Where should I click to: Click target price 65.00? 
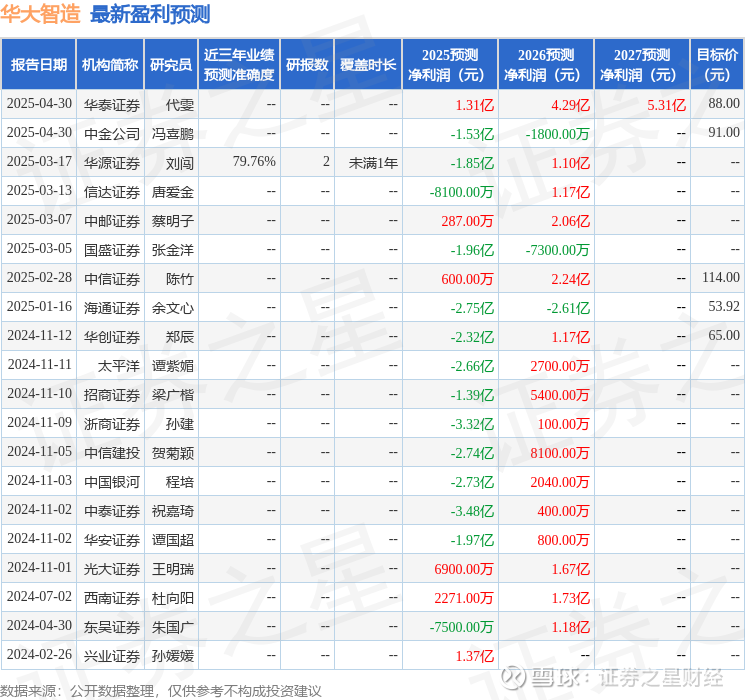(724, 335)
